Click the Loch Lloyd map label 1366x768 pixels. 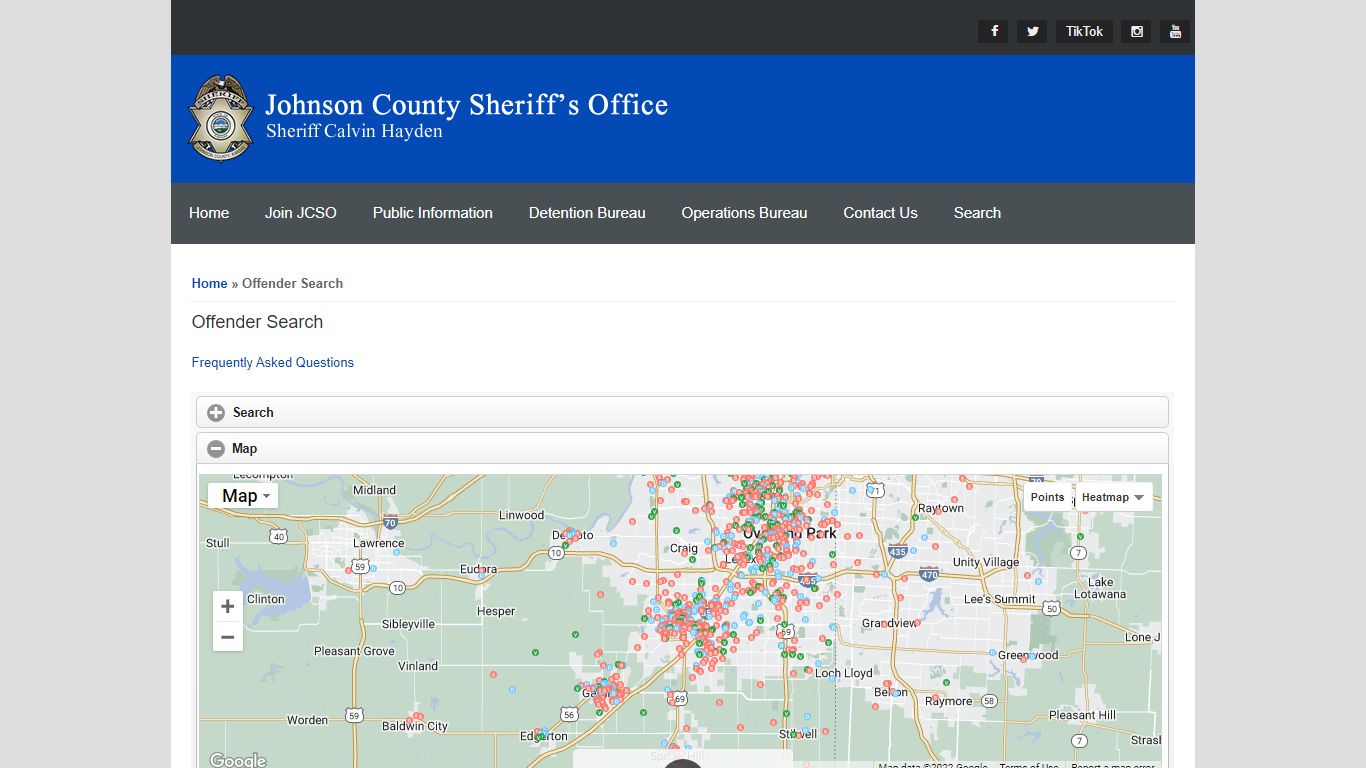pyautogui.click(x=844, y=673)
